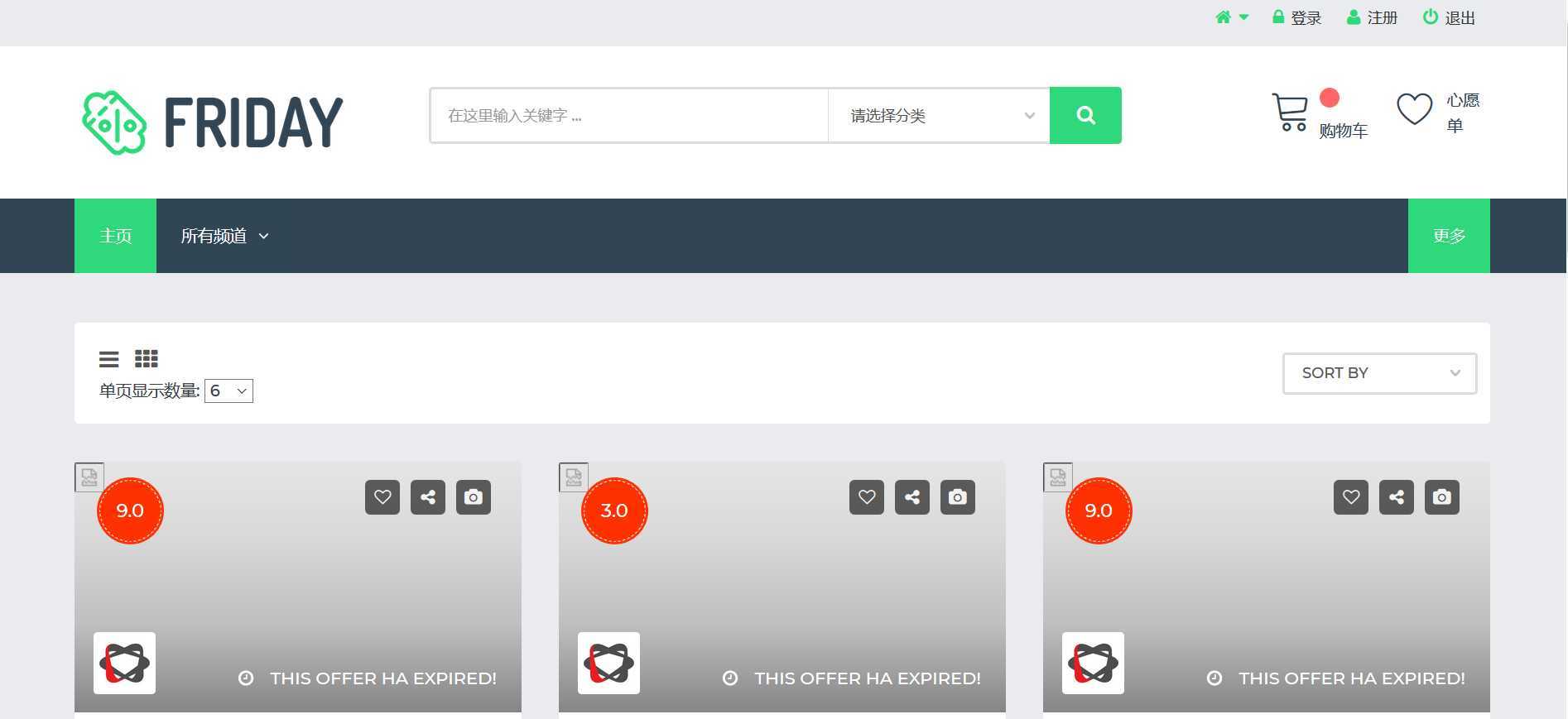
Task: Click broken image icon on first card
Action: [89, 477]
